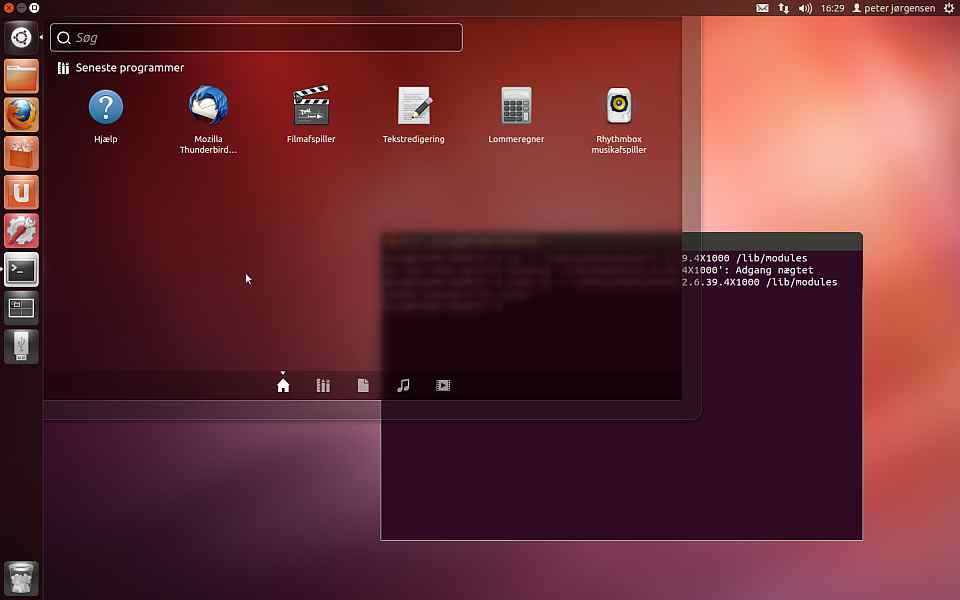Open Filmafspiller movie player

[311, 107]
